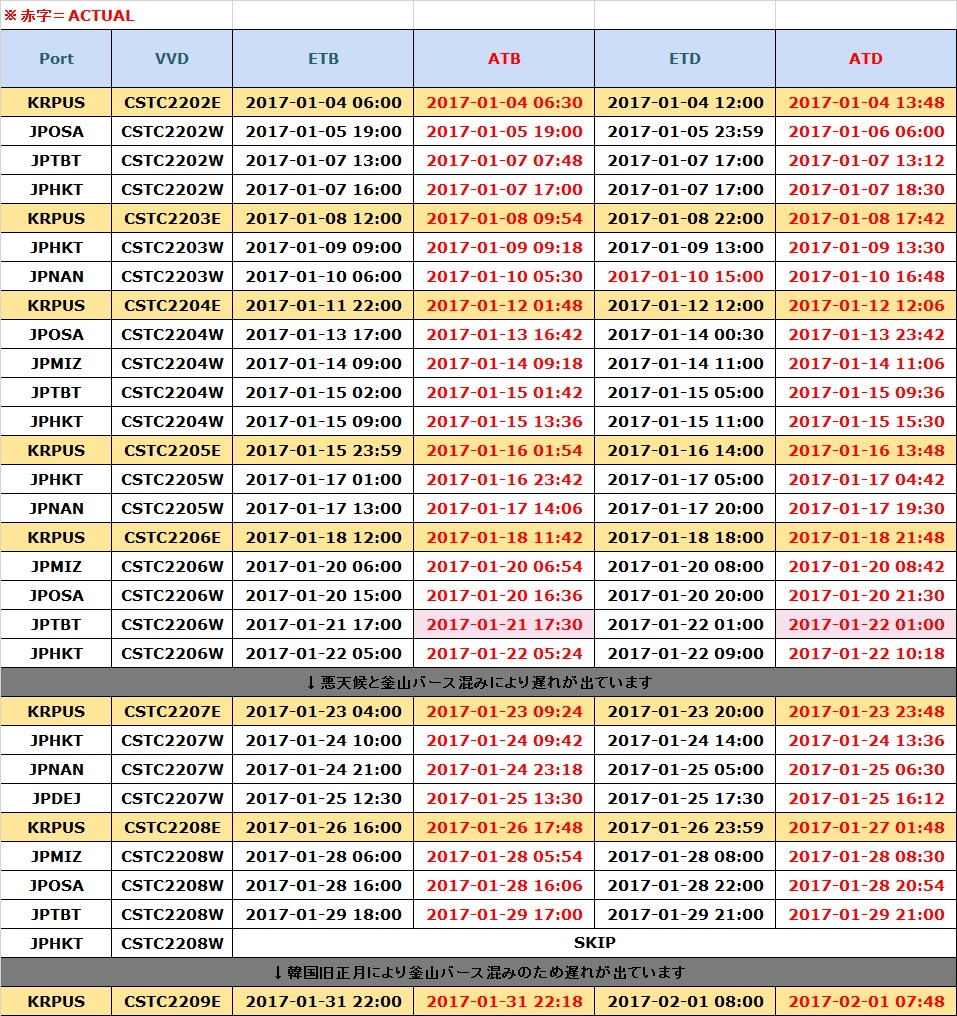Image resolution: width=957 pixels, height=1016 pixels.
Task: Select ATB value 2017-01-29 17:00
Action: pyautogui.click(x=504, y=914)
